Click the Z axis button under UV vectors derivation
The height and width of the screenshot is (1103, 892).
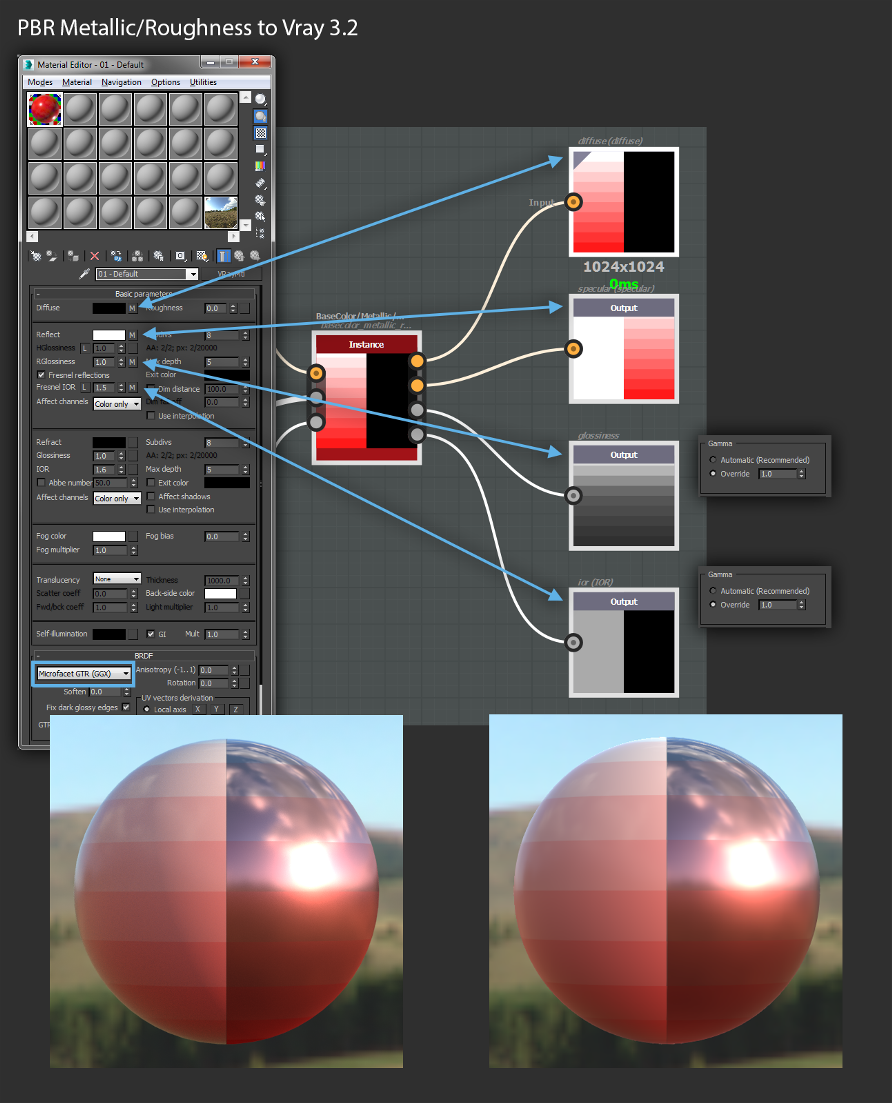click(236, 709)
